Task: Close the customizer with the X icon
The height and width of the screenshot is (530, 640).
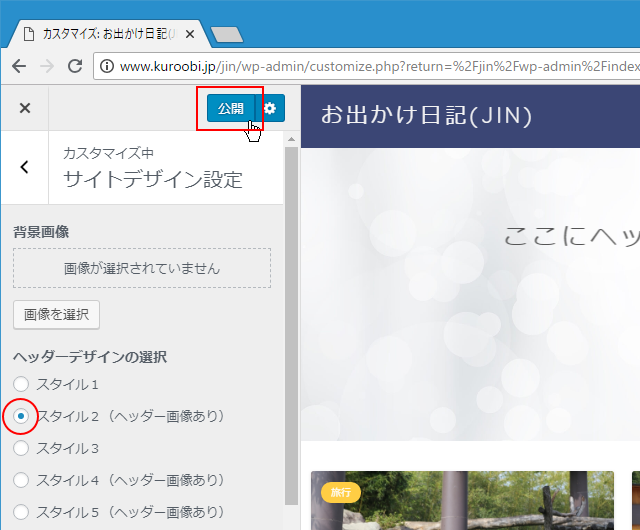Action: 25,108
